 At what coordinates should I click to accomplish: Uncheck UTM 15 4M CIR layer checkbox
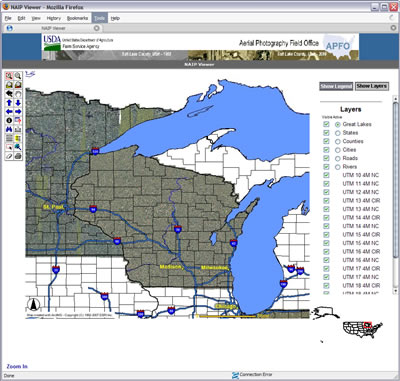[x=326, y=234]
